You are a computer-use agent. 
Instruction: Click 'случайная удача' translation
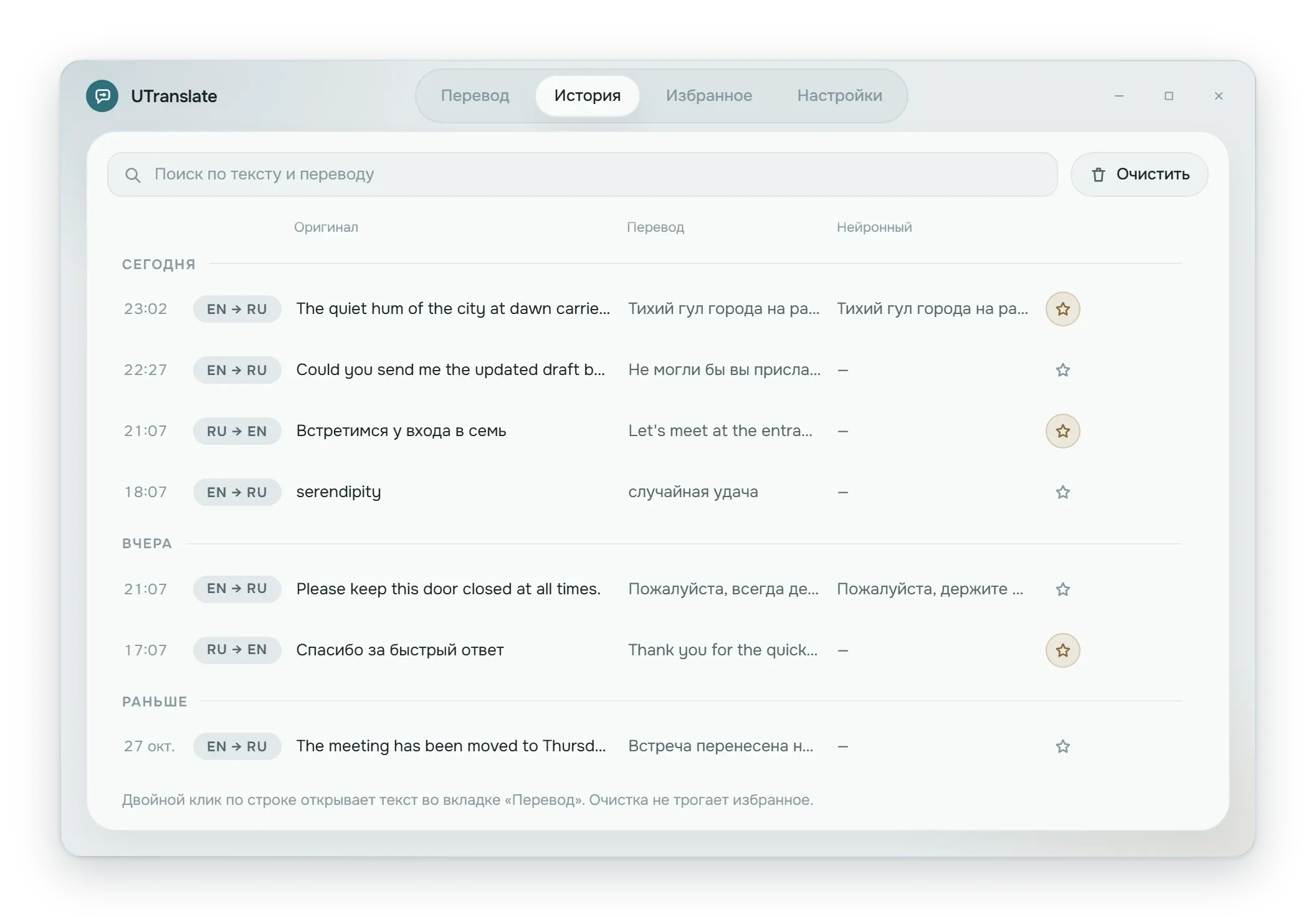[x=693, y=492]
